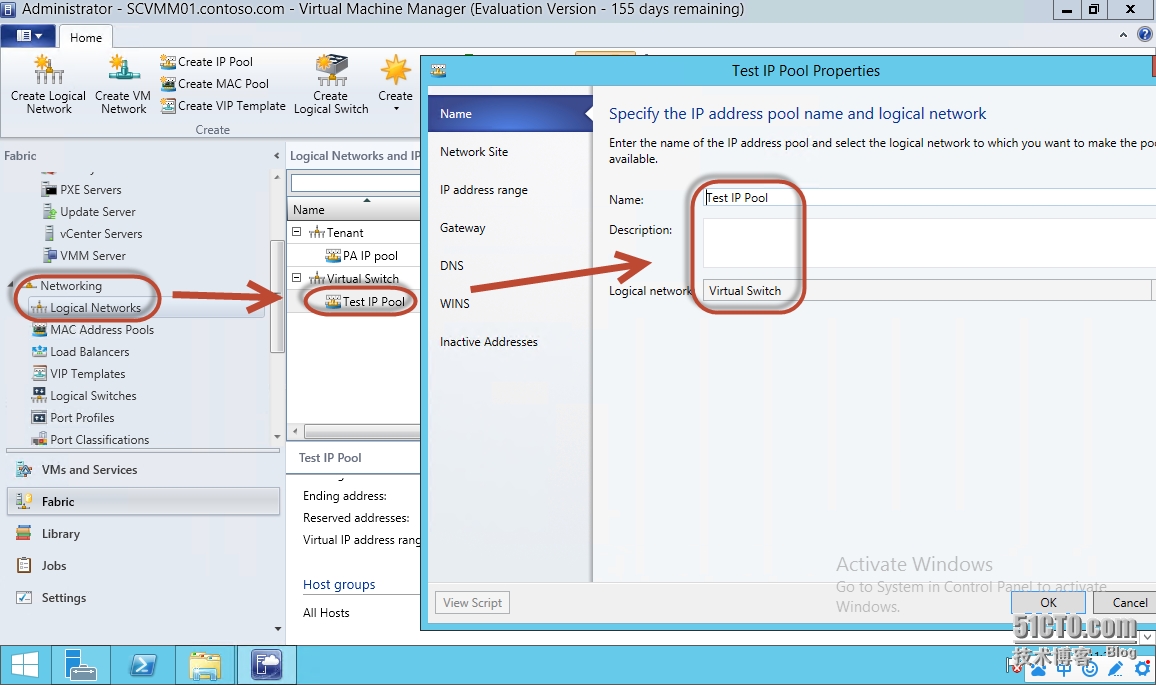Open VMs and Services workspace
The height and width of the screenshot is (685, 1156).
click(x=143, y=470)
